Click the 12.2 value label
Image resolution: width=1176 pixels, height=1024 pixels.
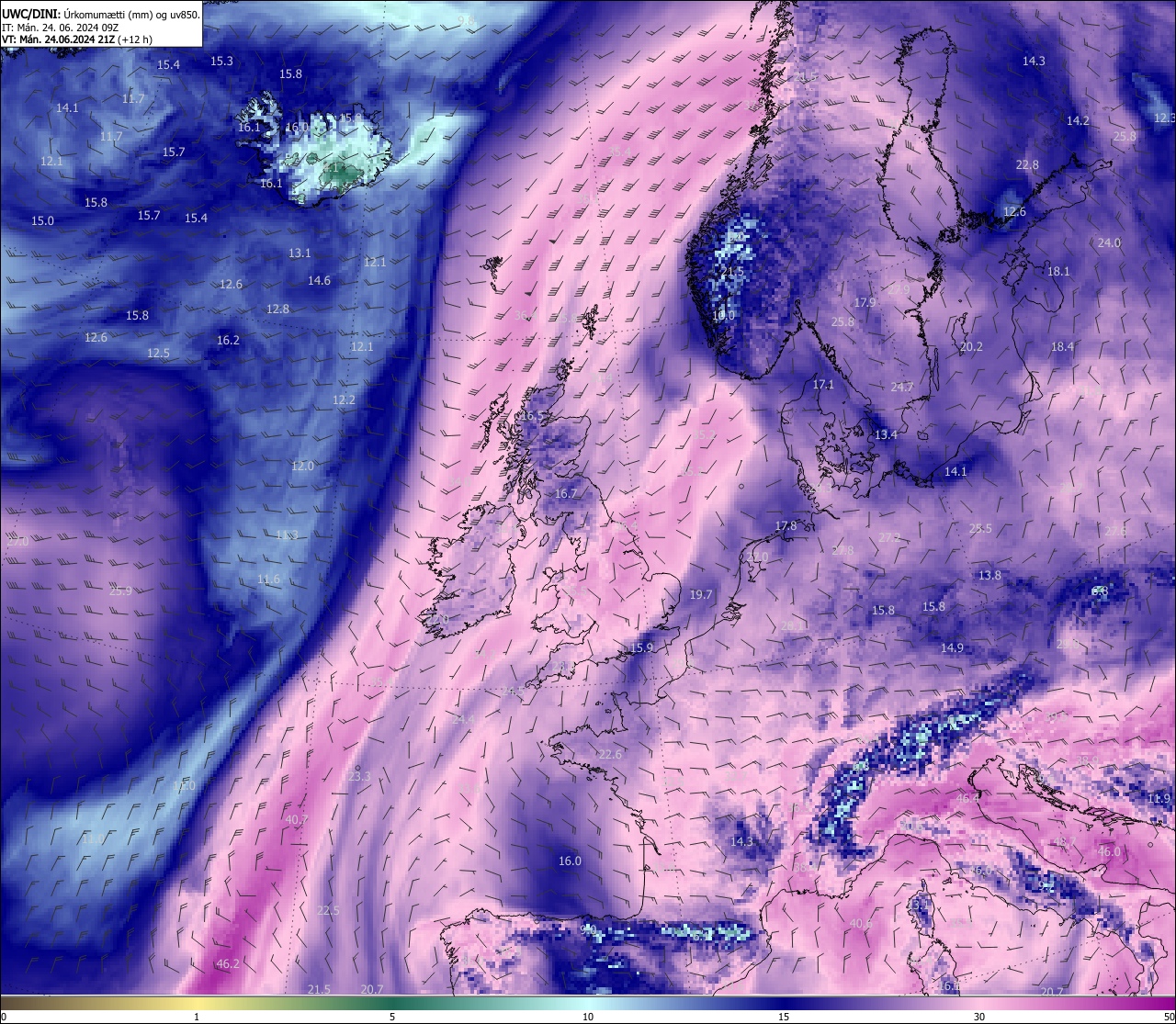coord(344,400)
